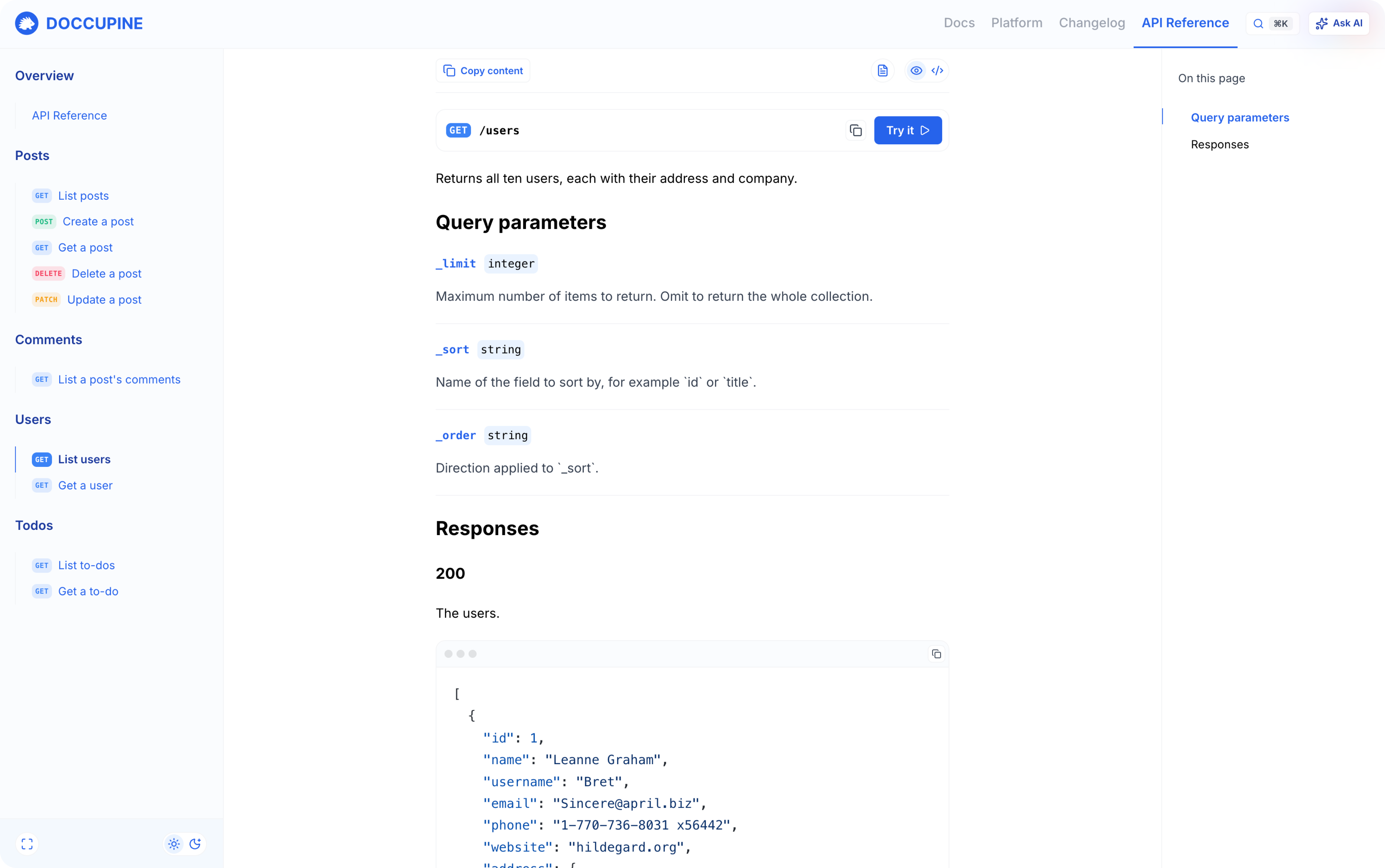Viewport: 1385px width, 868px height.
Task: Ask AI sparkle button
Action: click(1339, 24)
